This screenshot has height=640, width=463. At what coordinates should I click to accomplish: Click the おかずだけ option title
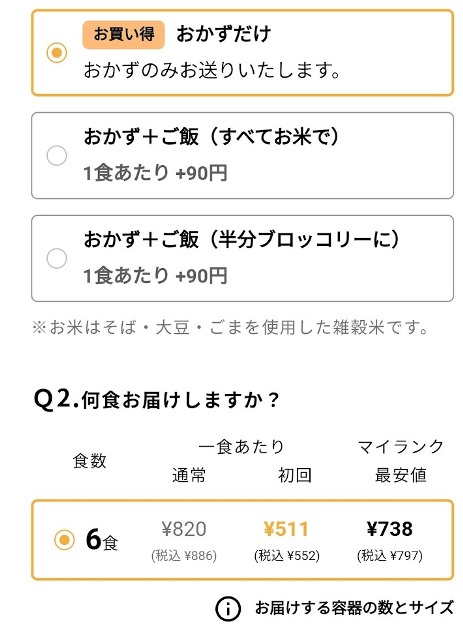point(224,34)
